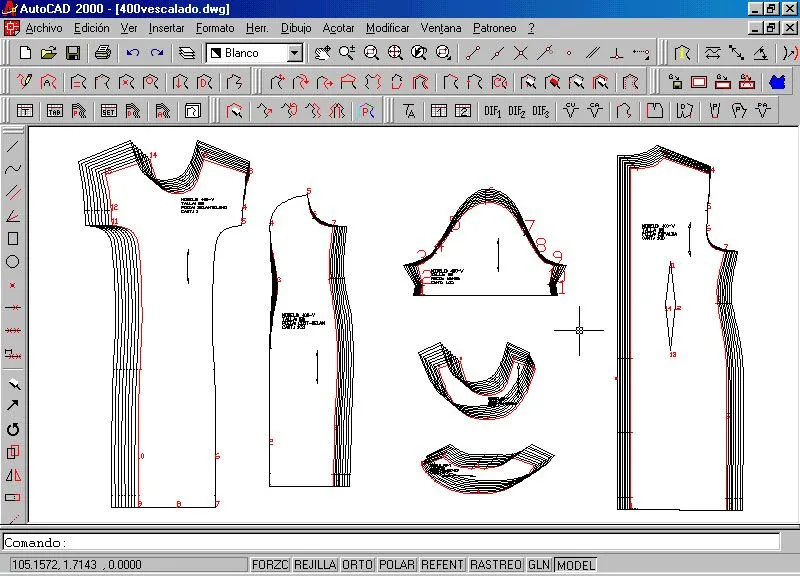Image resolution: width=800 pixels, height=576 pixels.
Task: Save the drawing using the floppy disk icon
Action: 73,53
